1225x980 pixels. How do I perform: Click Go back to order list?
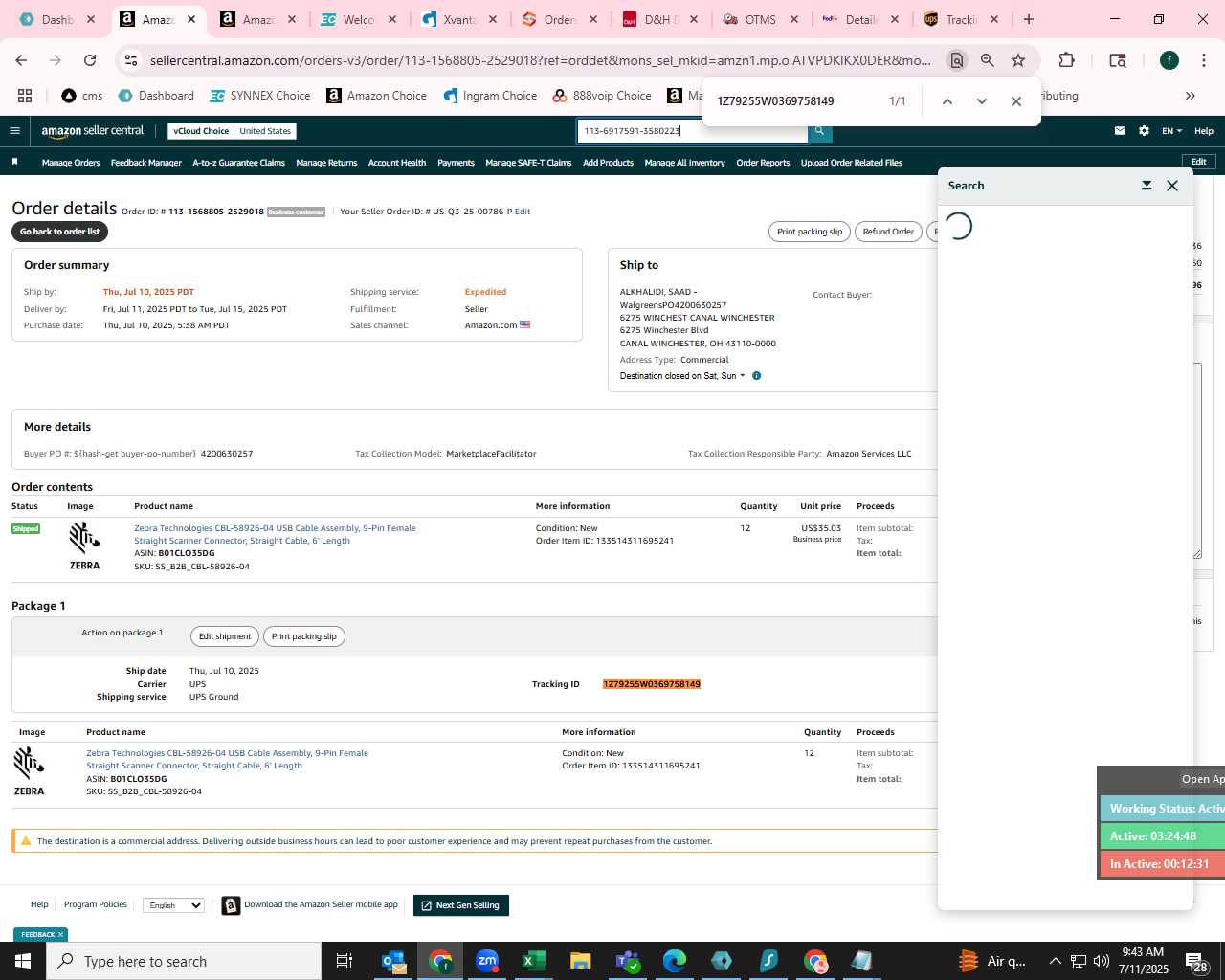click(x=59, y=232)
